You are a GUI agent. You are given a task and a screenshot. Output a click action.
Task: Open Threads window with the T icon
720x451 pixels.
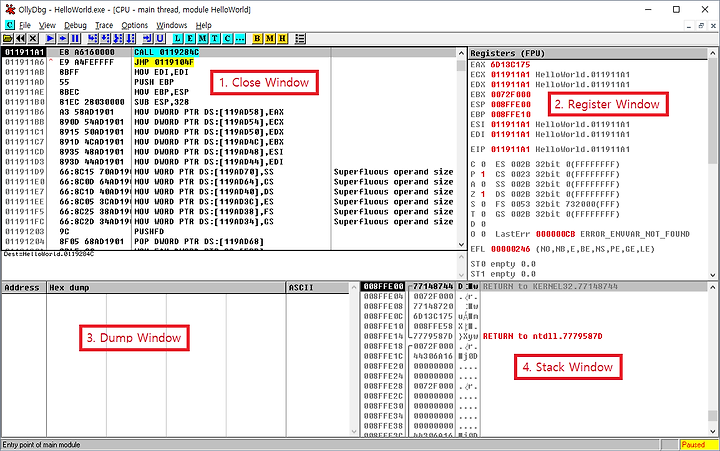pyautogui.click(x=215, y=39)
